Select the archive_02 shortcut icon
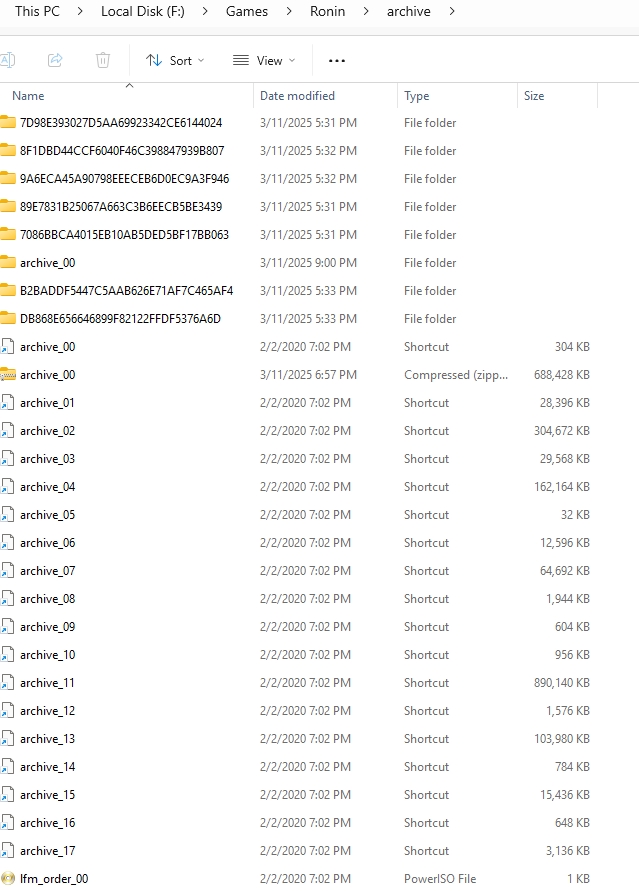This screenshot has height=891, width=639. point(7,431)
